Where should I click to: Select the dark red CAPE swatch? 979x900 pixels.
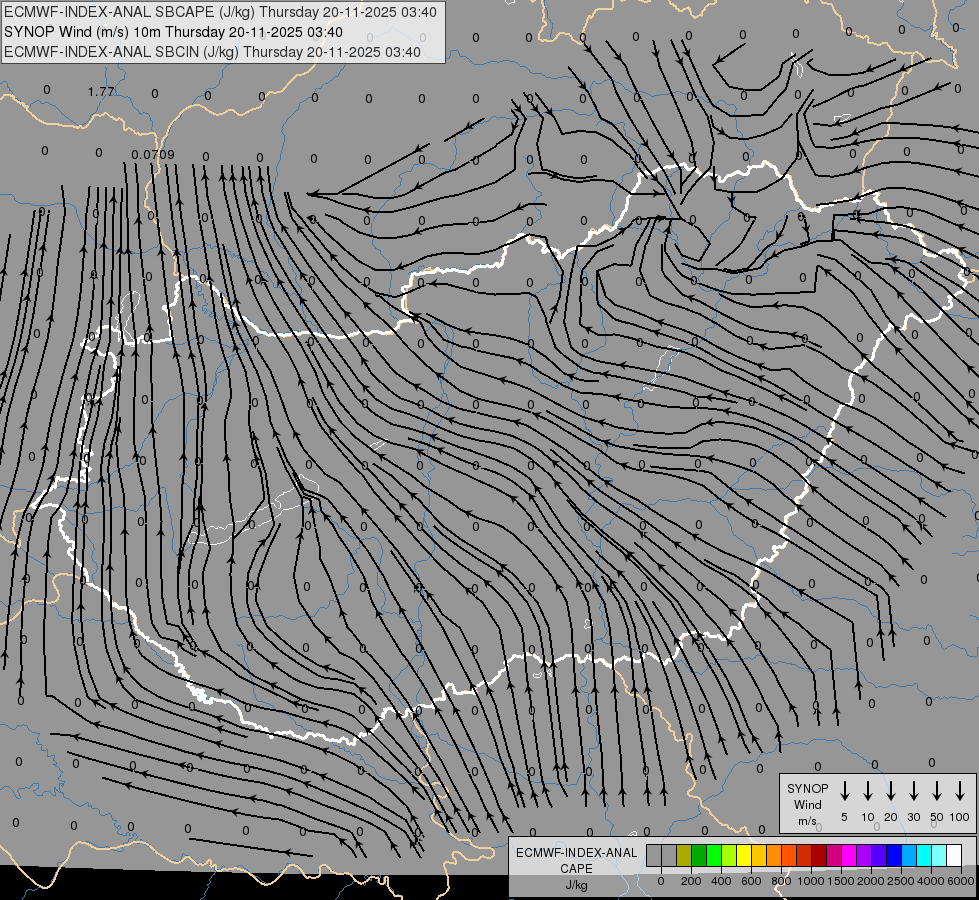819,855
